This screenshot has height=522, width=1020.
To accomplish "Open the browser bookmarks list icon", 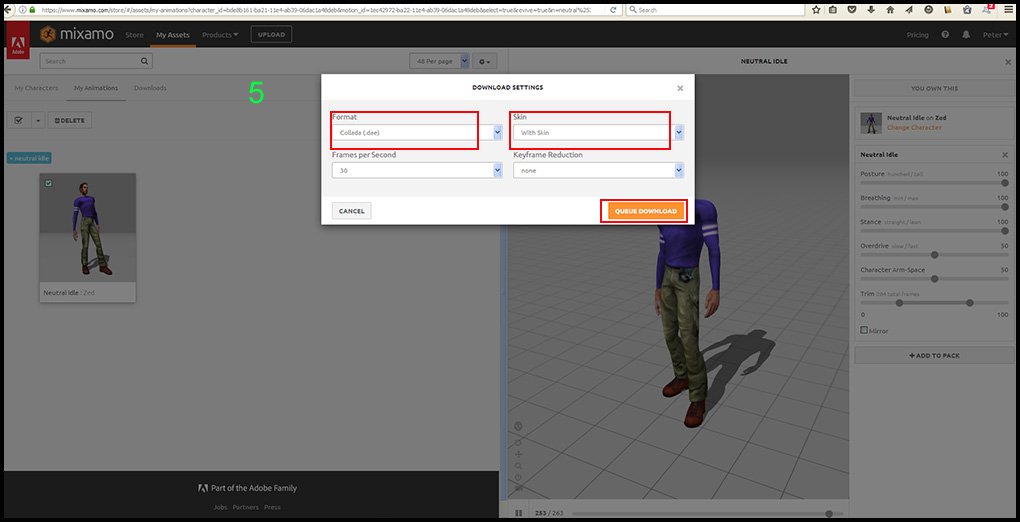I will coord(833,10).
